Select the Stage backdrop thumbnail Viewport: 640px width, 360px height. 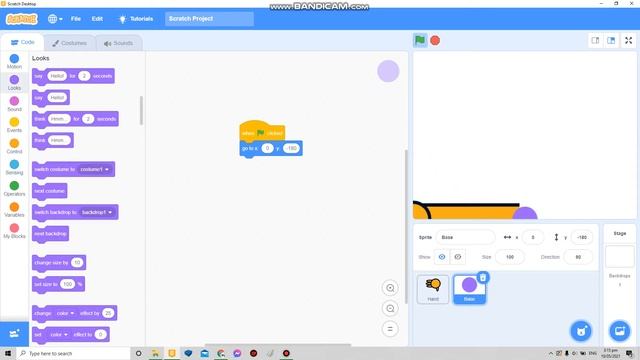click(x=620, y=256)
